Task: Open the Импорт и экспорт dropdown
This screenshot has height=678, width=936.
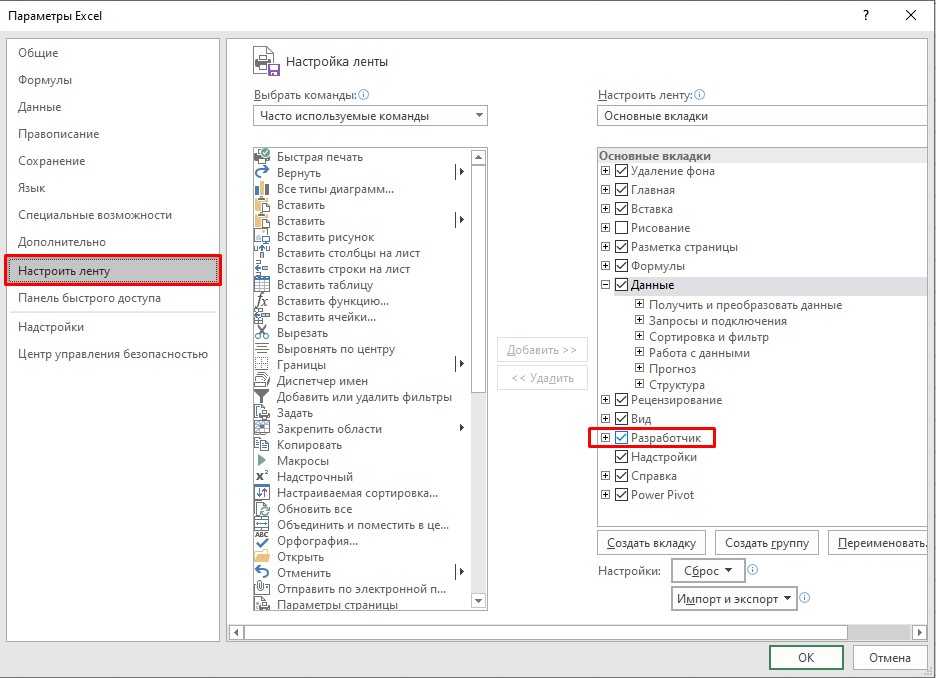Action: coord(734,599)
